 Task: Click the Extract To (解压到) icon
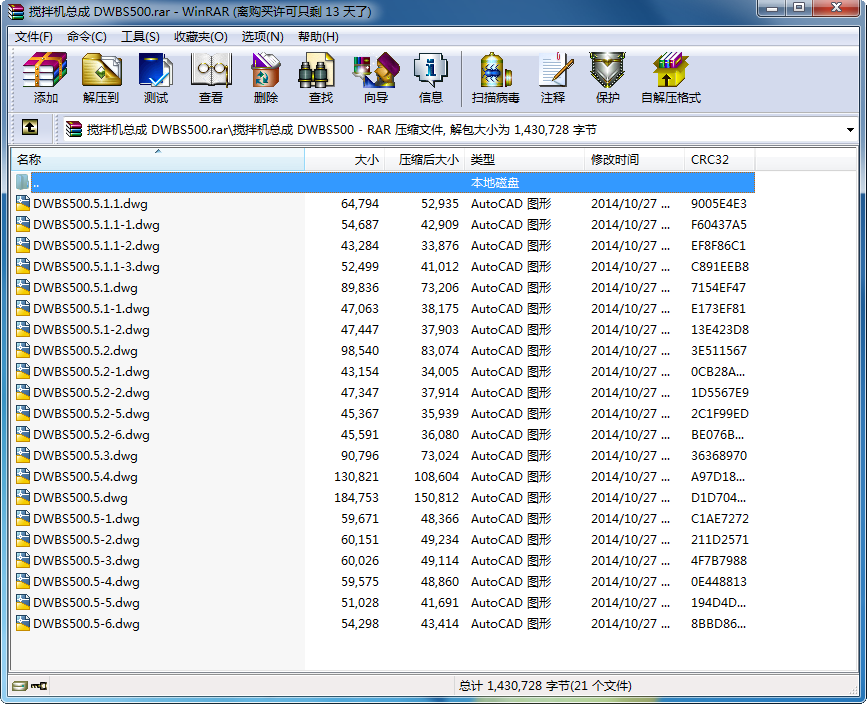click(101, 78)
